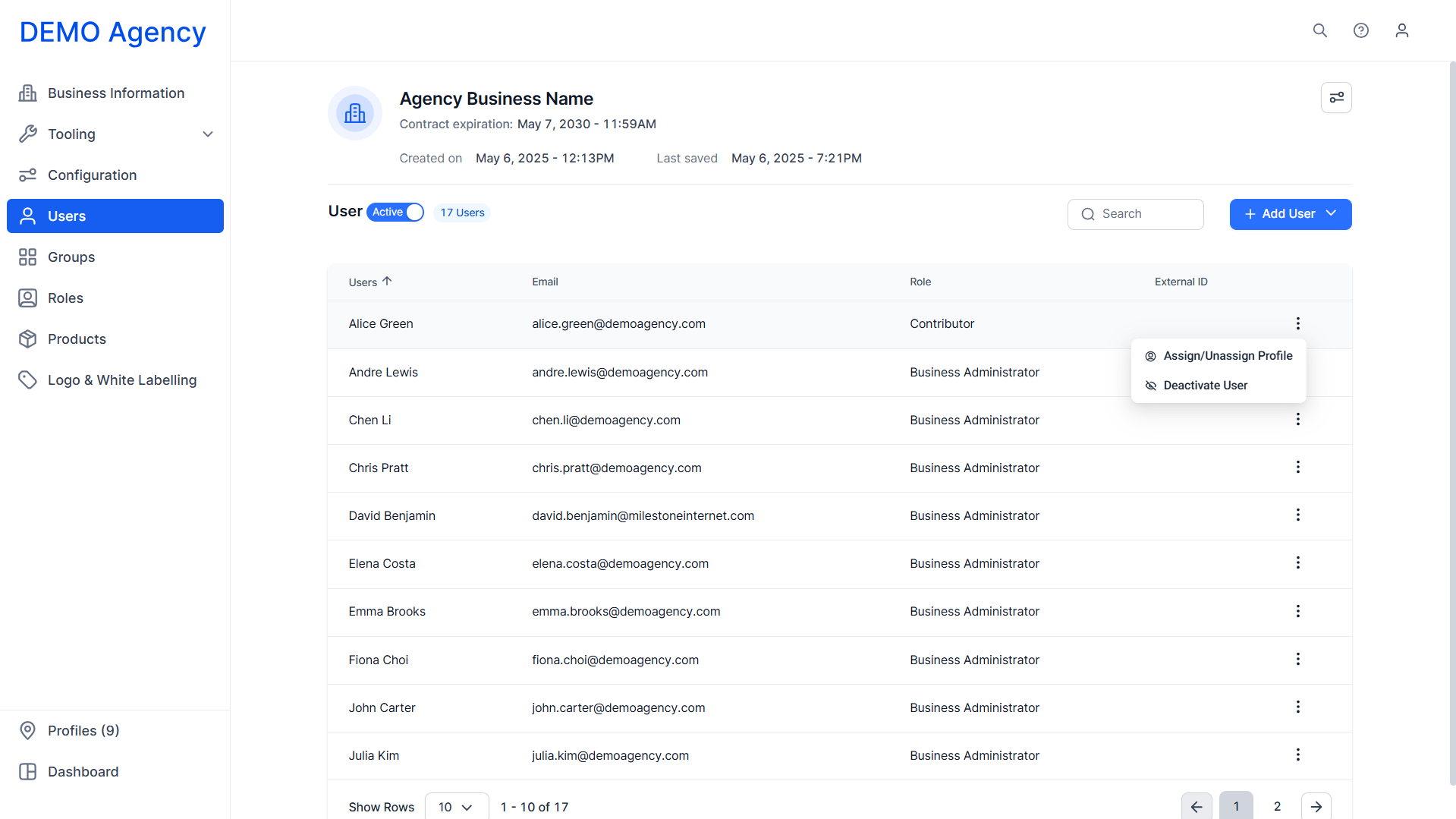Image resolution: width=1456 pixels, height=819 pixels.
Task: Select page 1 pagination button
Action: pos(1236,806)
